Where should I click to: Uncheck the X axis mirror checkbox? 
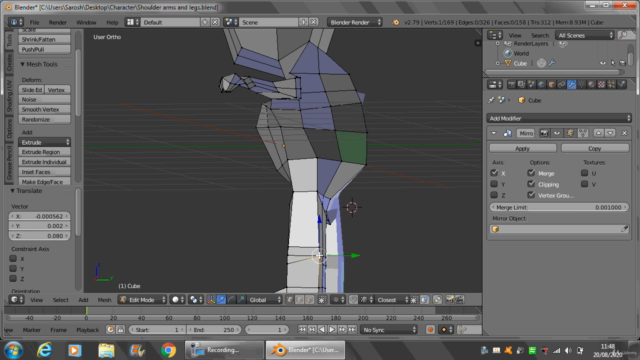point(494,173)
